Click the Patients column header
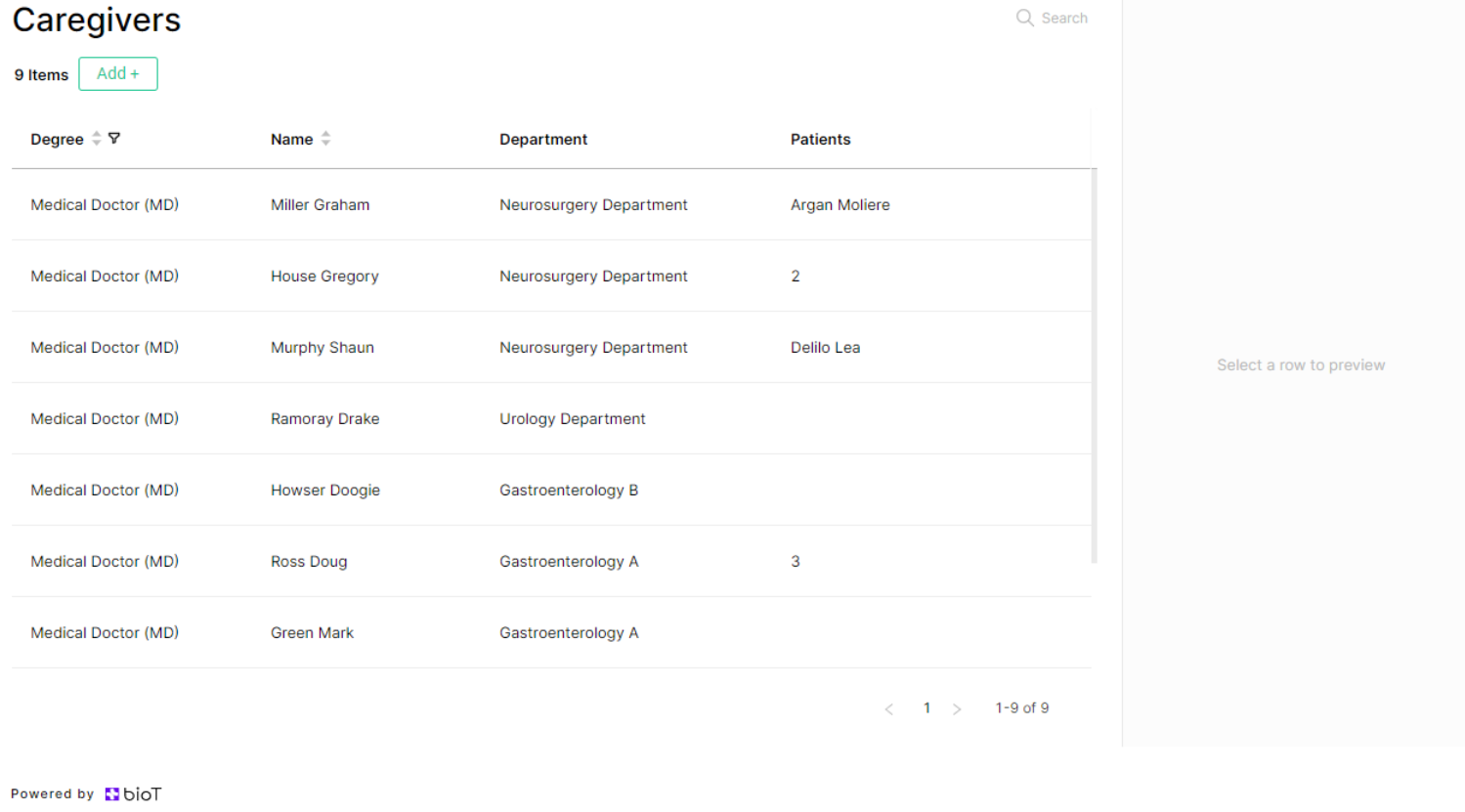 pos(821,140)
